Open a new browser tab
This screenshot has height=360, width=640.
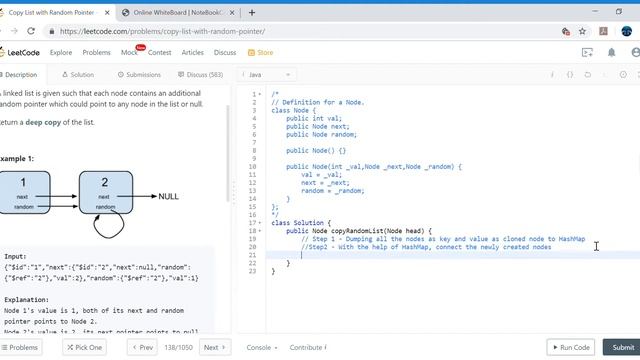tap(252, 13)
